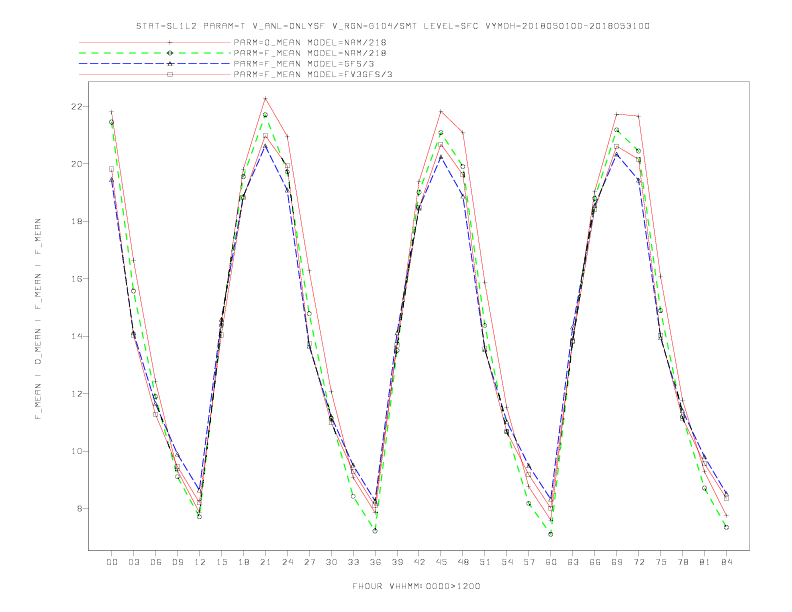The width and height of the screenshot is (792, 612).
Task: Click x-axis tick label 39
Action: click(x=398, y=562)
